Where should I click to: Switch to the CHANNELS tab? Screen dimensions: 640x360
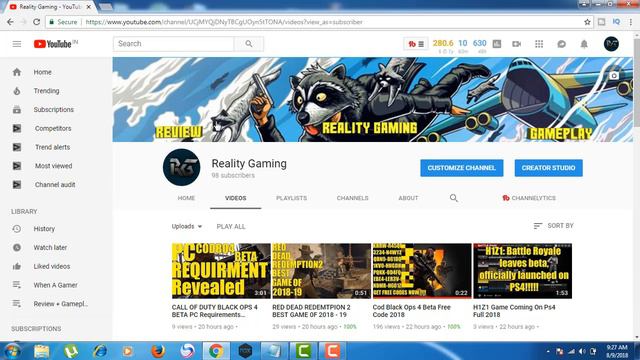352,198
